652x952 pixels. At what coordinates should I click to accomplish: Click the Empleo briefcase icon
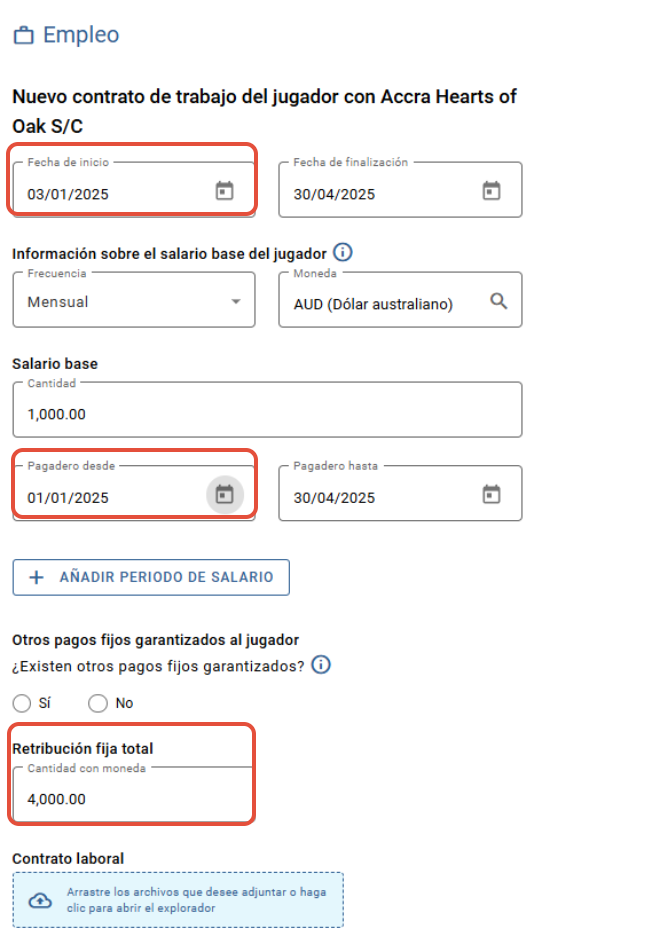[x=24, y=35]
